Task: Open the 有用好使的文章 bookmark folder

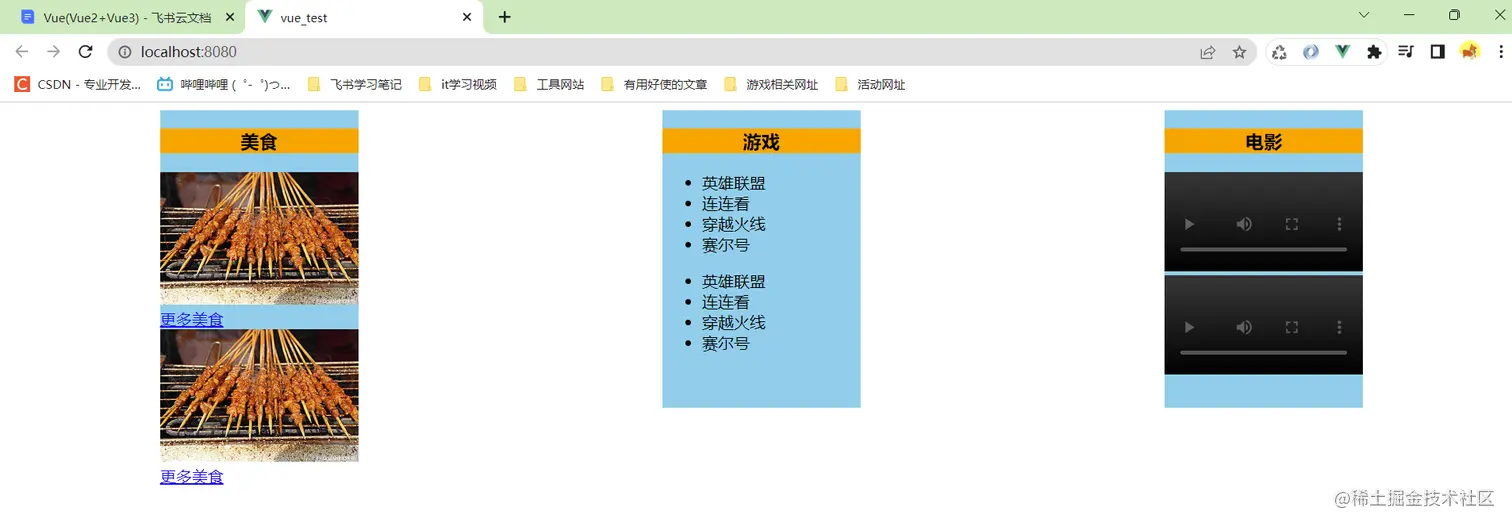Action: click(x=654, y=85)
